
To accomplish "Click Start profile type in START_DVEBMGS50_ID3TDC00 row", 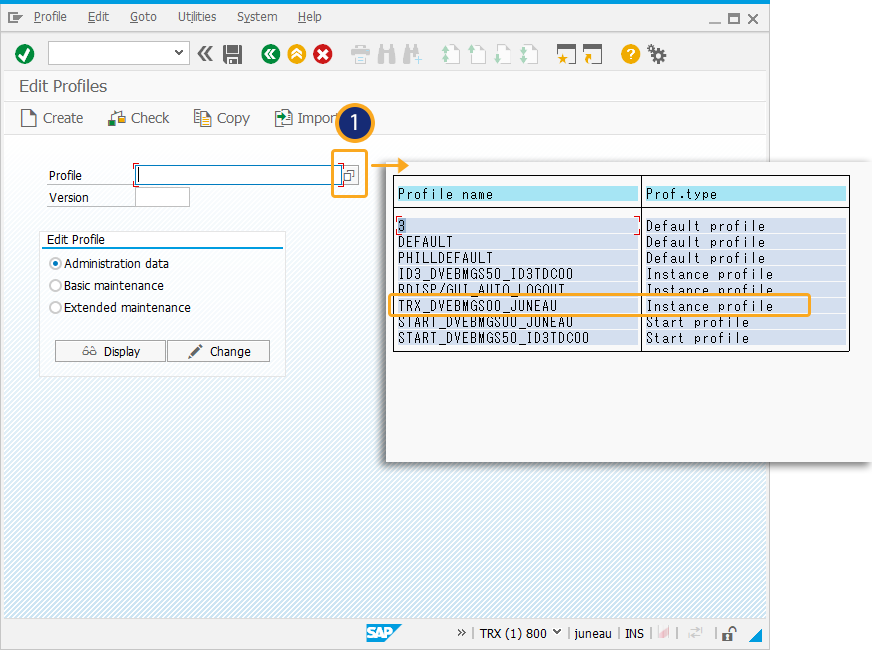I will pos(697,339).
